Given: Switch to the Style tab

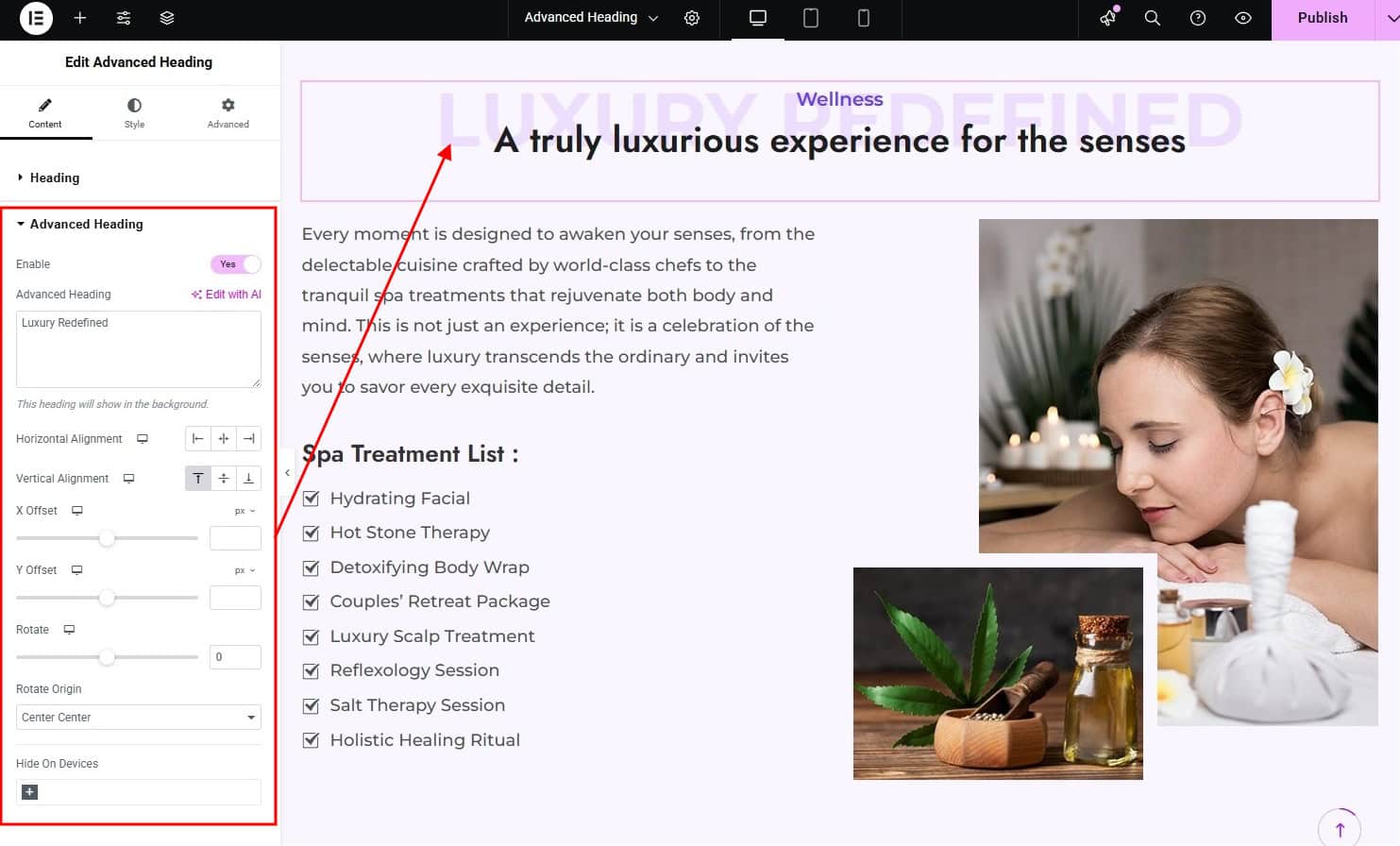Looking at the screenshot, I should [x=134, y=113].
